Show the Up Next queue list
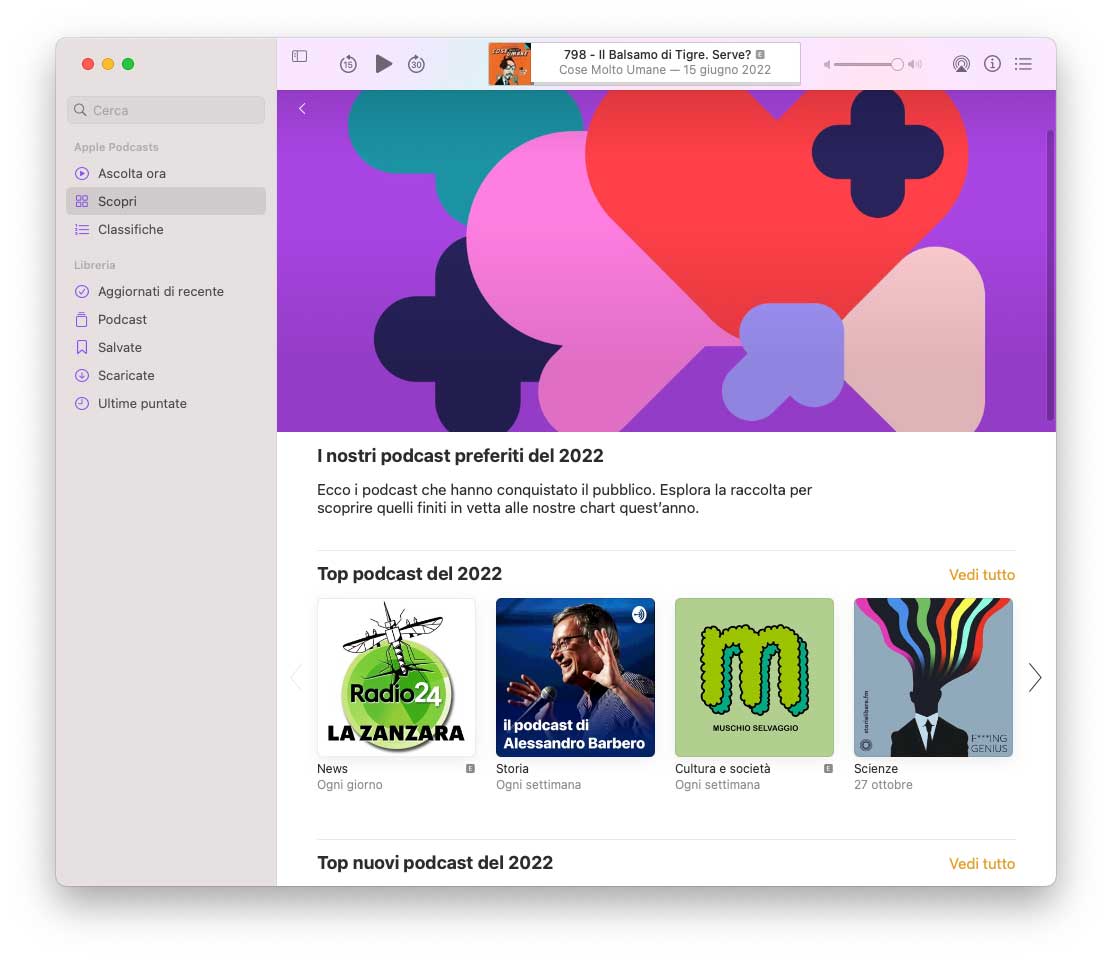The height and width of the screenshot is (960, 1112). pyautogui.click(x=1023, y=63)
